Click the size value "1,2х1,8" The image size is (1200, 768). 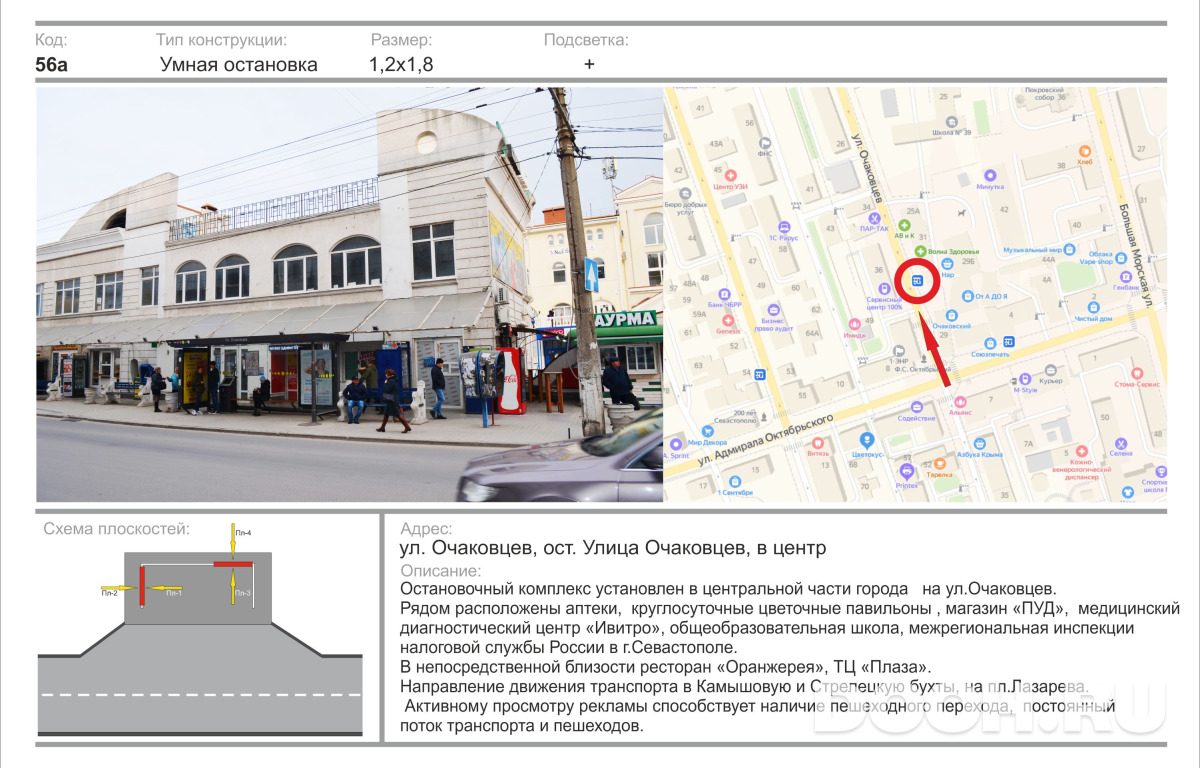click(x=401, y=65)
